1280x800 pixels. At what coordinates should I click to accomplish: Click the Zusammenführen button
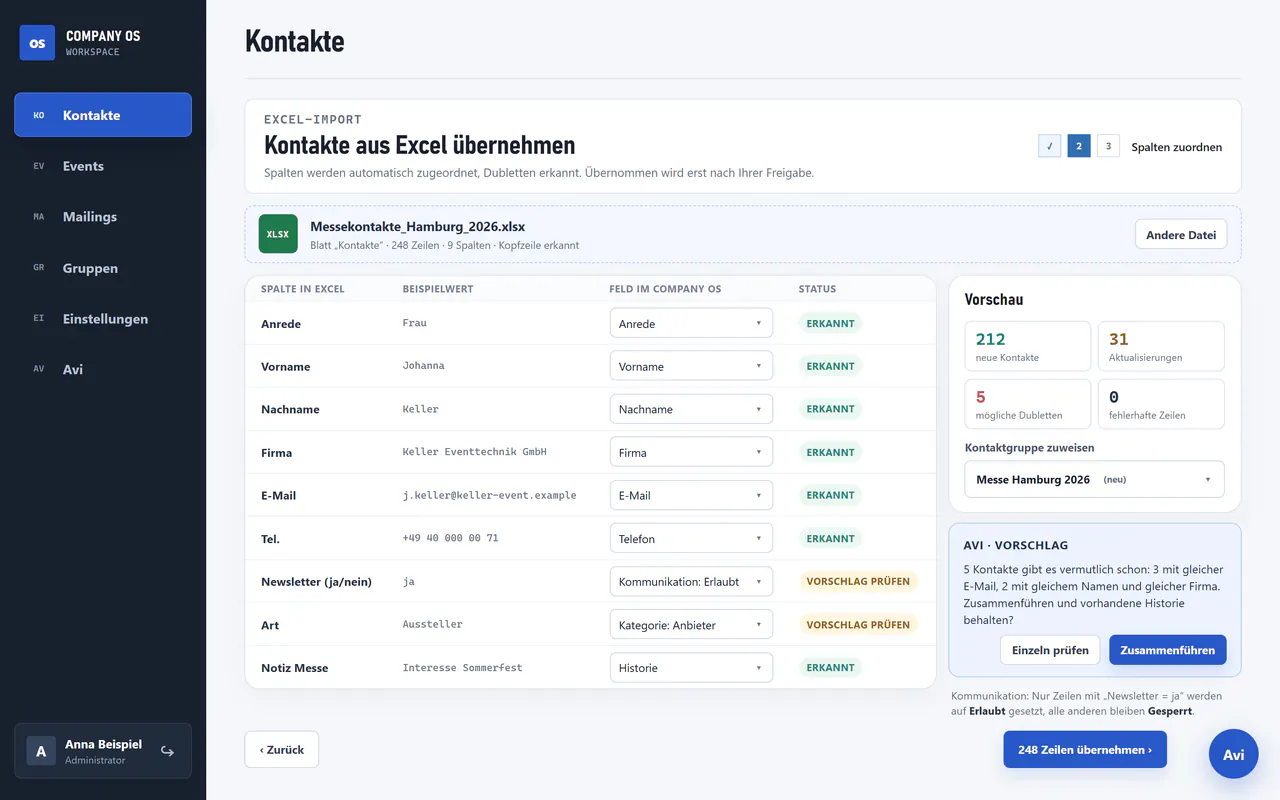tap(1167, 650)
